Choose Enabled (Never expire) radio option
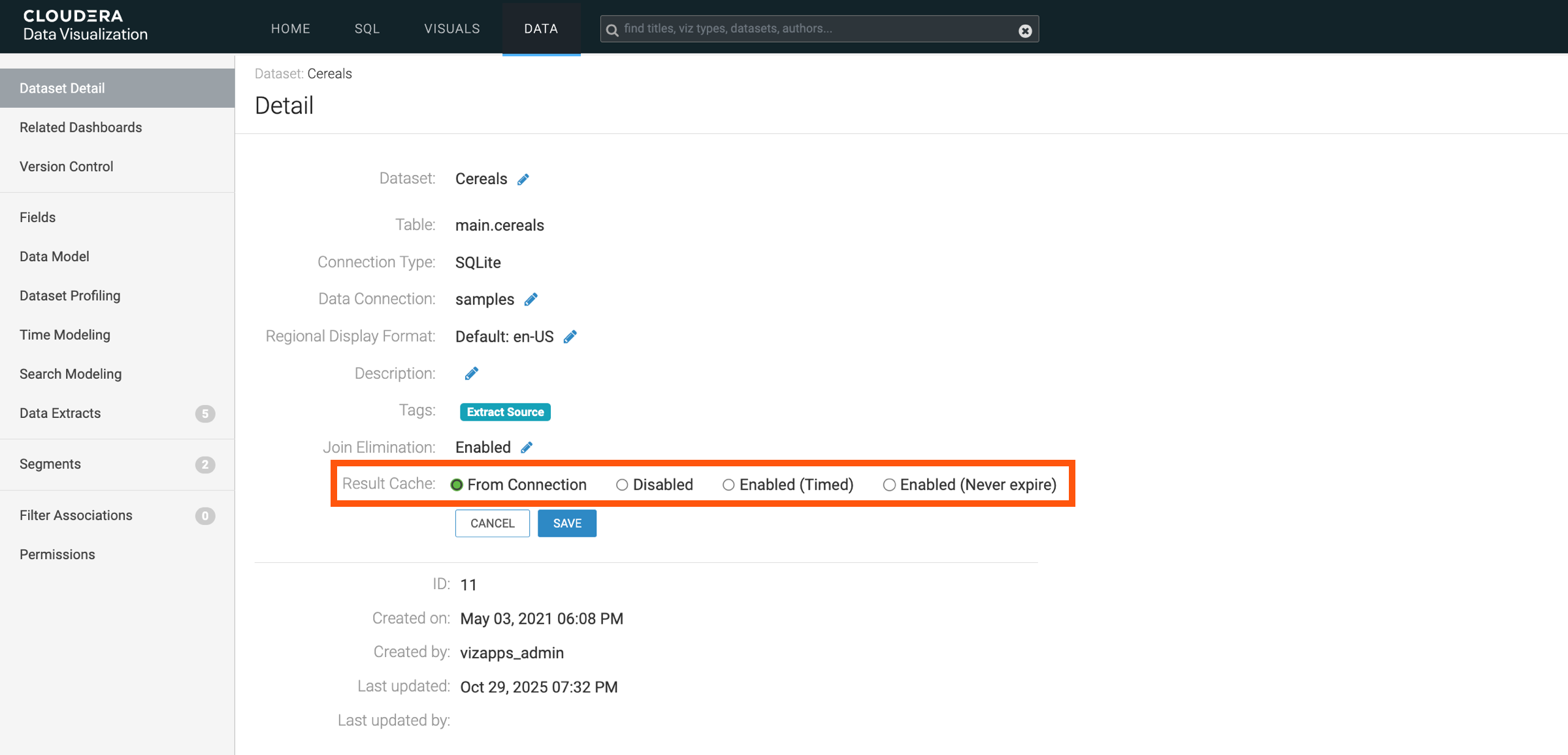 click(889, 485)
